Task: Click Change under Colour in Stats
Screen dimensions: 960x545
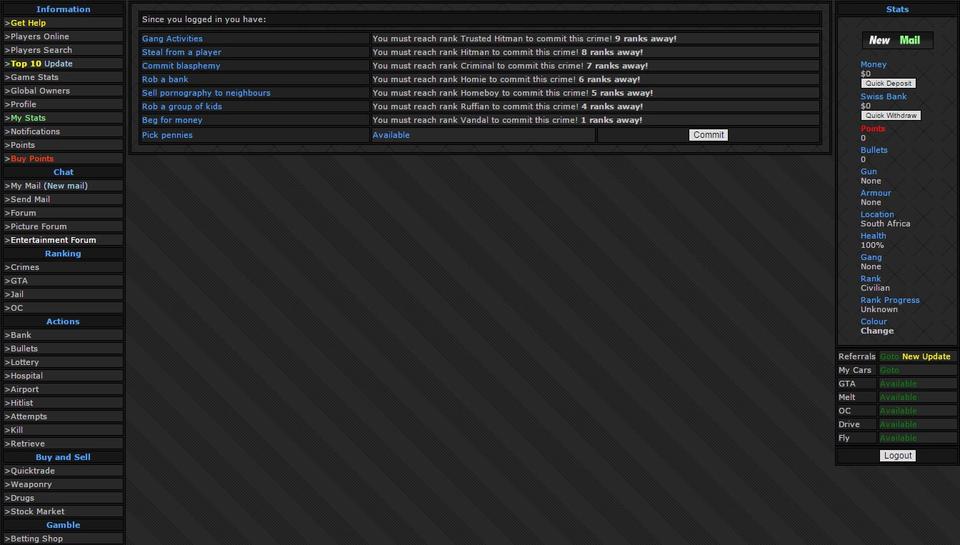Action: coord(877,331)
